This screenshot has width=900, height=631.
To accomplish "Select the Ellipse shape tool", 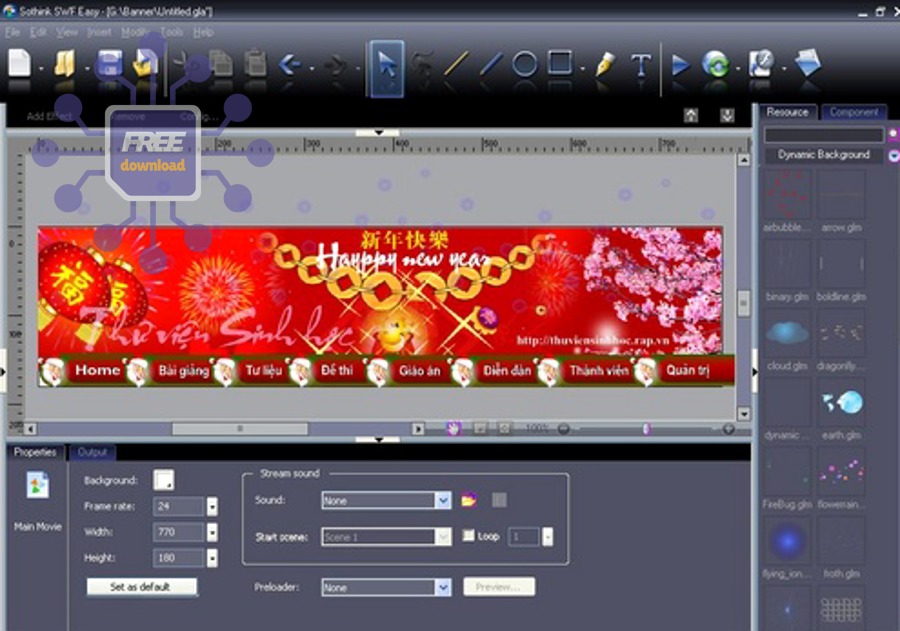I will click(525, 64).
